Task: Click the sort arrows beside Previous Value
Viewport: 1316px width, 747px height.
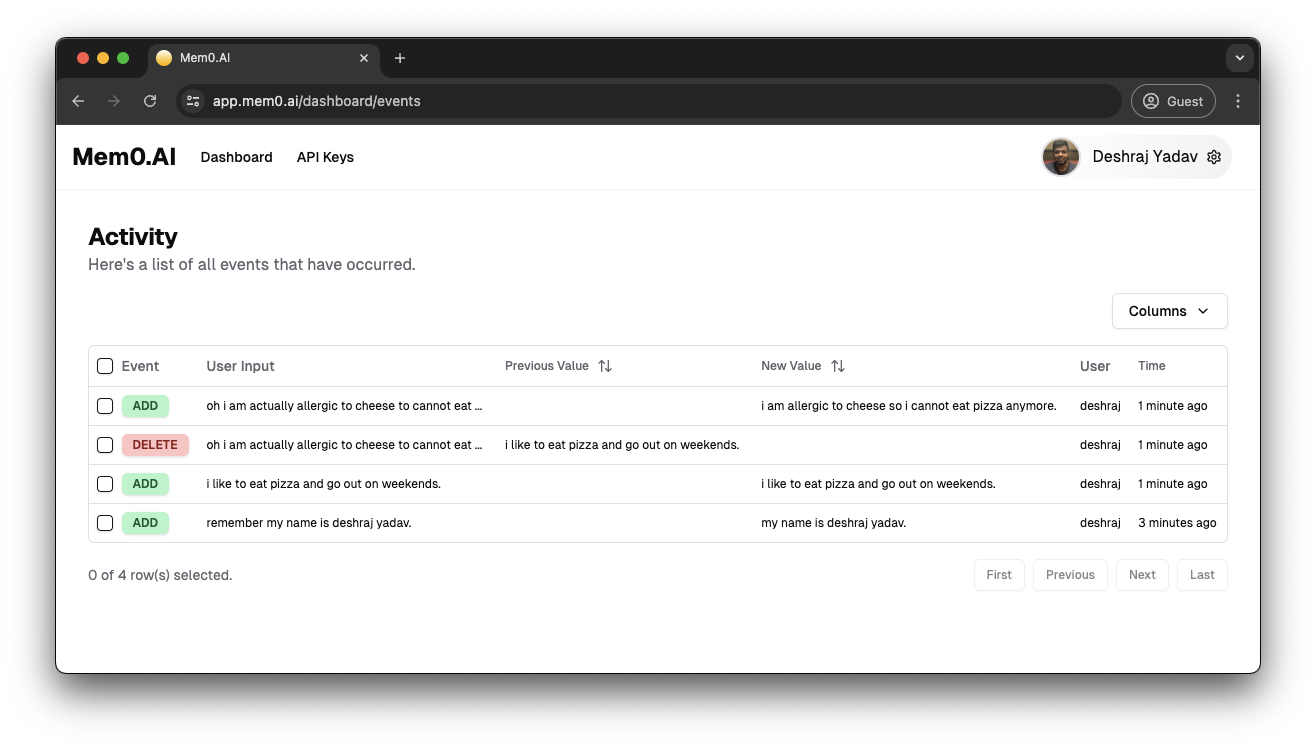Action: (604, 366)
